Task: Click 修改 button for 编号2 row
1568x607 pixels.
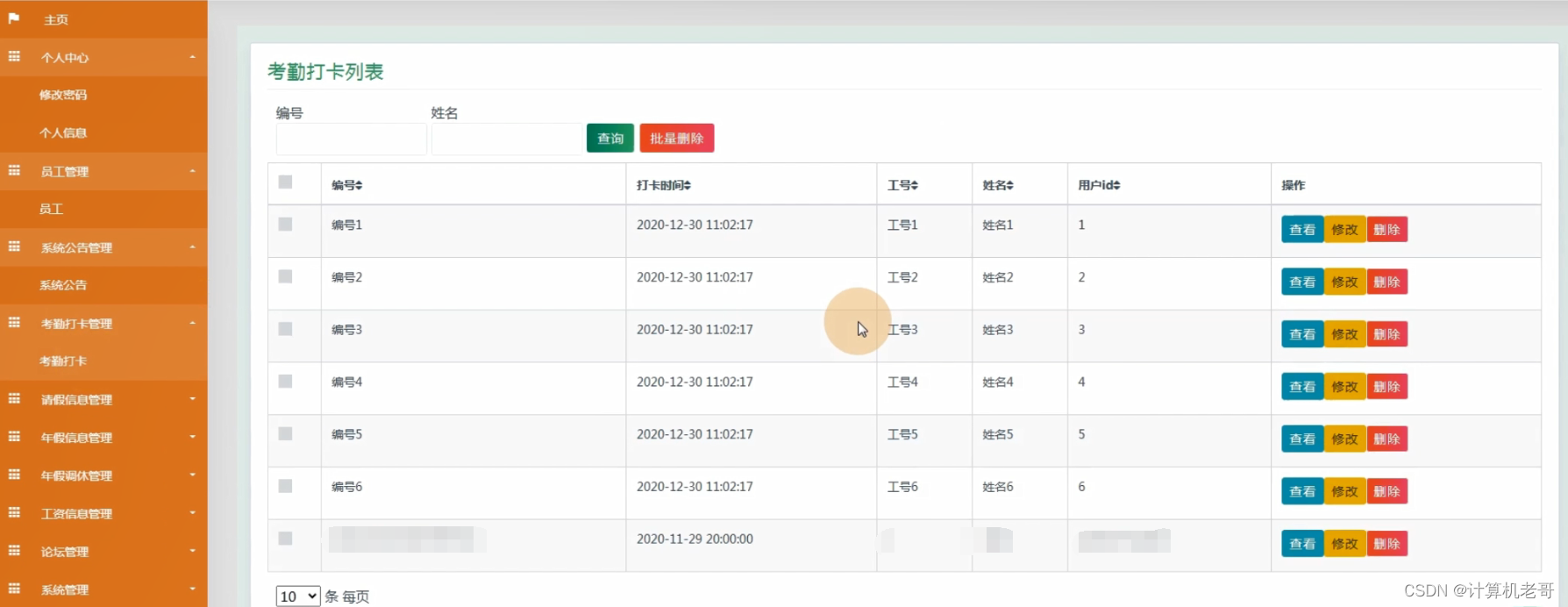Action: pos(1344,282)
